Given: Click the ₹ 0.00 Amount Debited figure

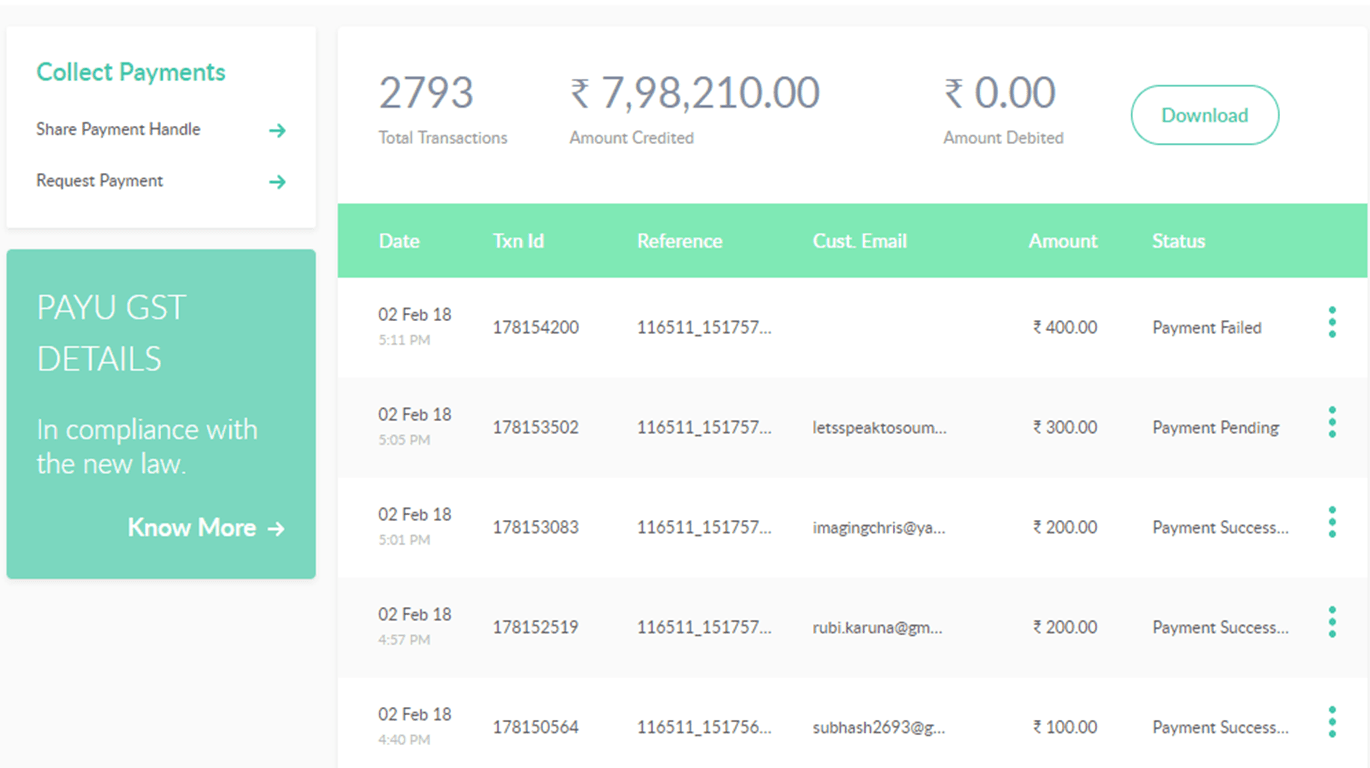Looking at the screenshot, I should (x=1000, y=93).
